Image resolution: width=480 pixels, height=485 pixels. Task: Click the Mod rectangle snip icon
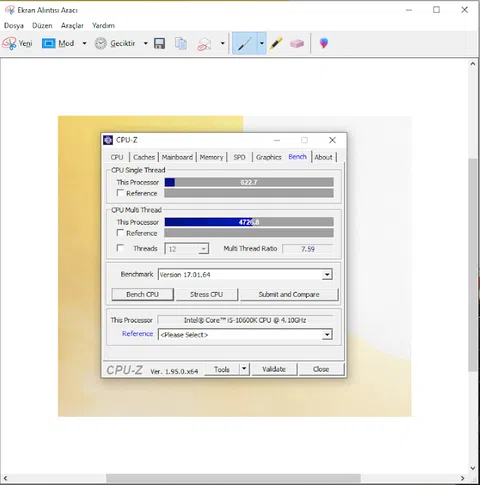[x=48, y=43]
